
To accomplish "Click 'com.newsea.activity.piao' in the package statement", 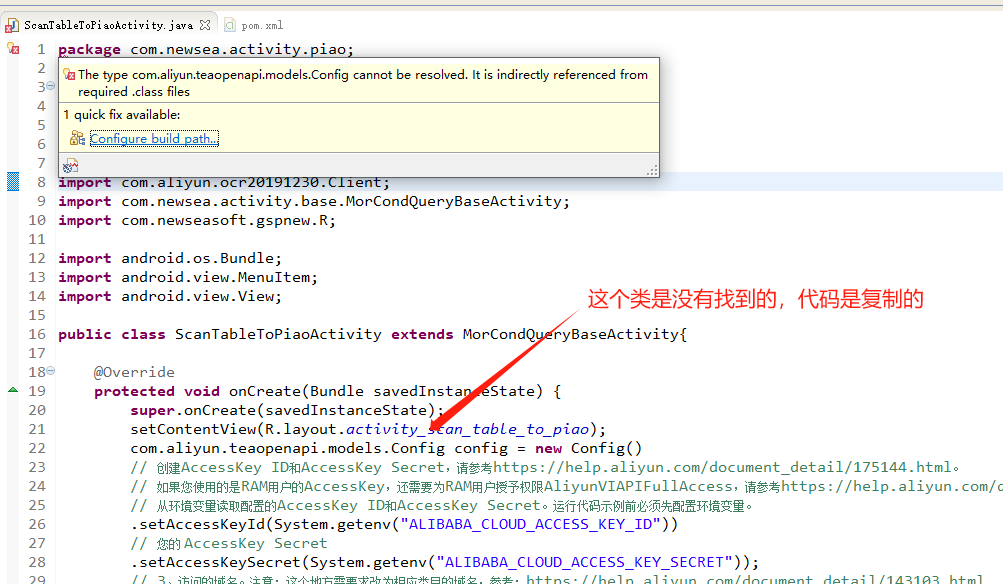I will [238, 50].
